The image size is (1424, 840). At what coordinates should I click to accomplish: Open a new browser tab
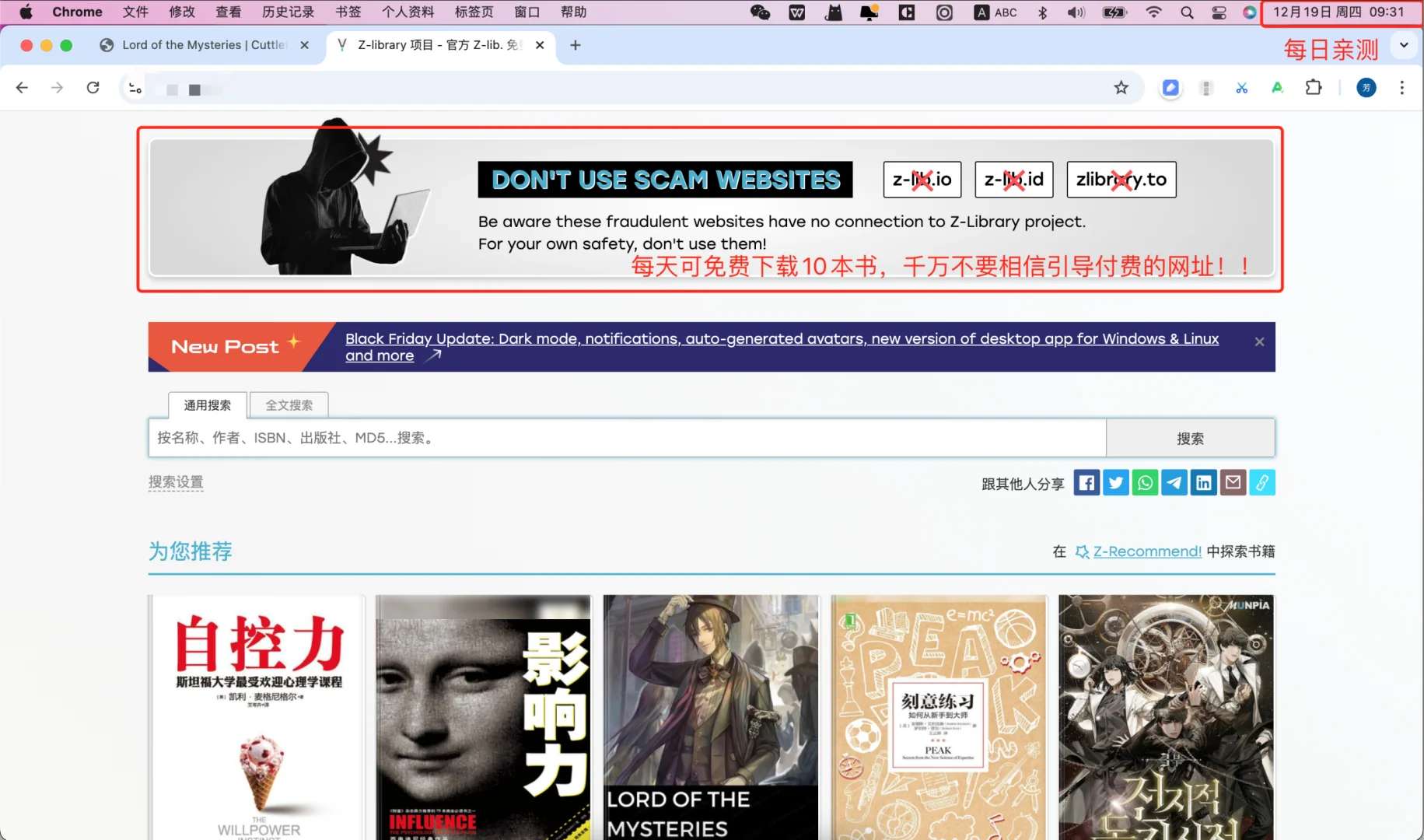(x=576, y=45)
